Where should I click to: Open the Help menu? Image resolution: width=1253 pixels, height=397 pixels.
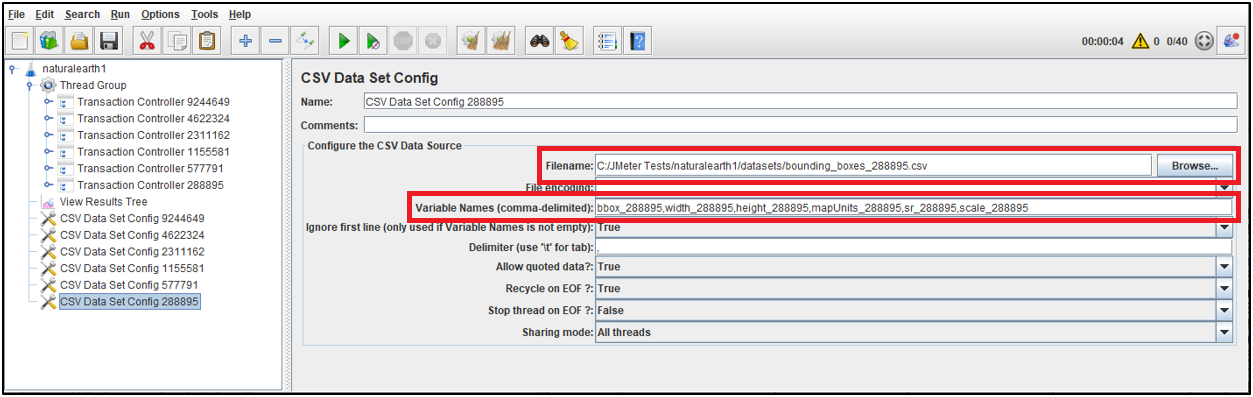(x=240, y=14)
